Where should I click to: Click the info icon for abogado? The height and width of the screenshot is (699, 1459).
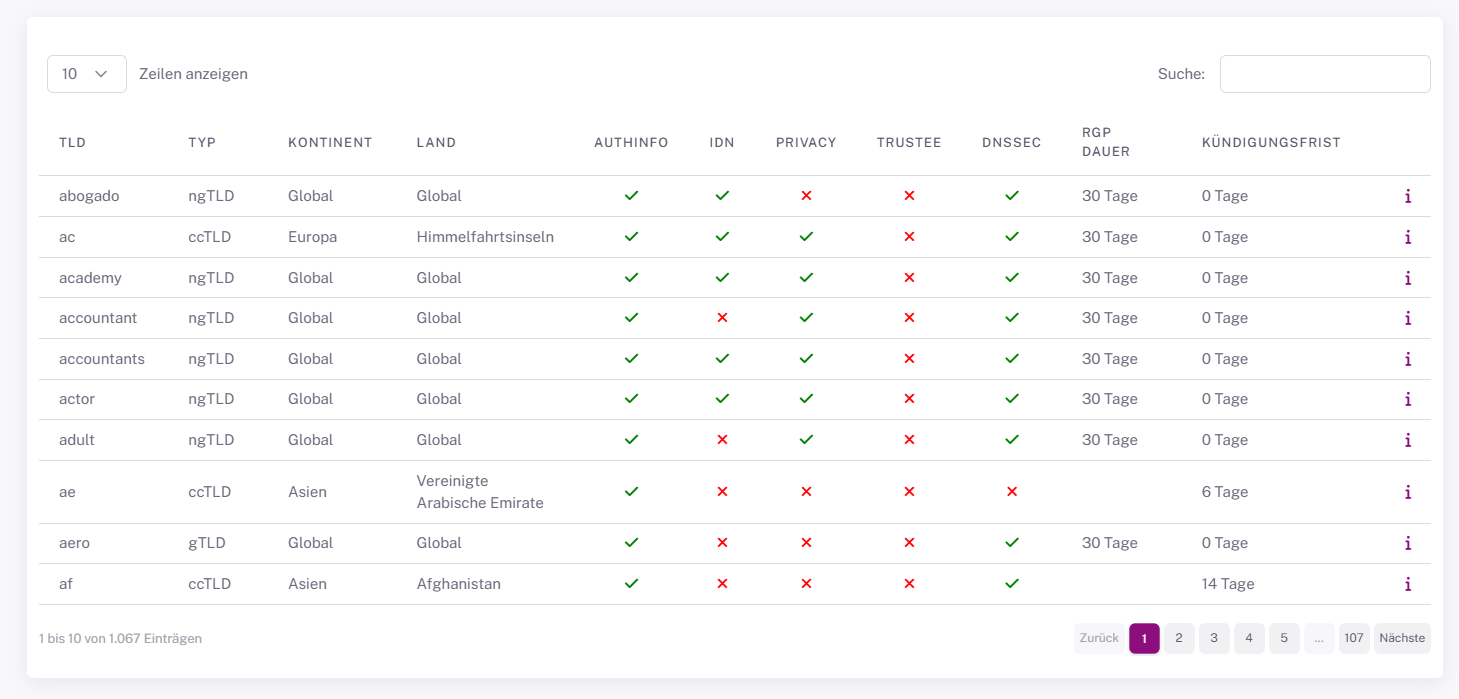click(1407, 196)
